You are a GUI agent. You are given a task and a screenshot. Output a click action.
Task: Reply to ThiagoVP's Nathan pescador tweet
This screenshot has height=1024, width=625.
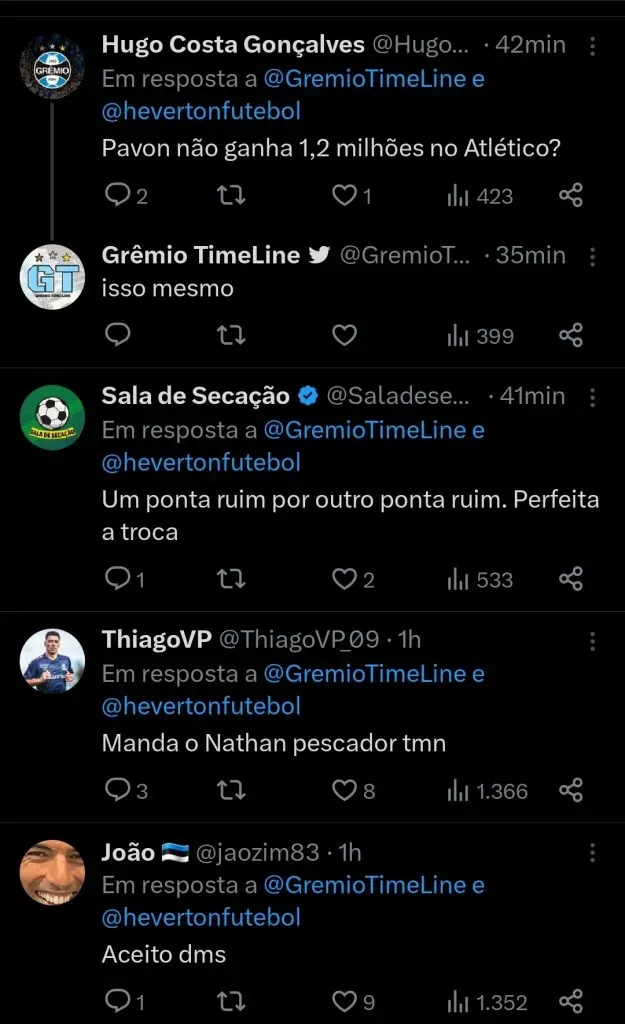point(118,791)
